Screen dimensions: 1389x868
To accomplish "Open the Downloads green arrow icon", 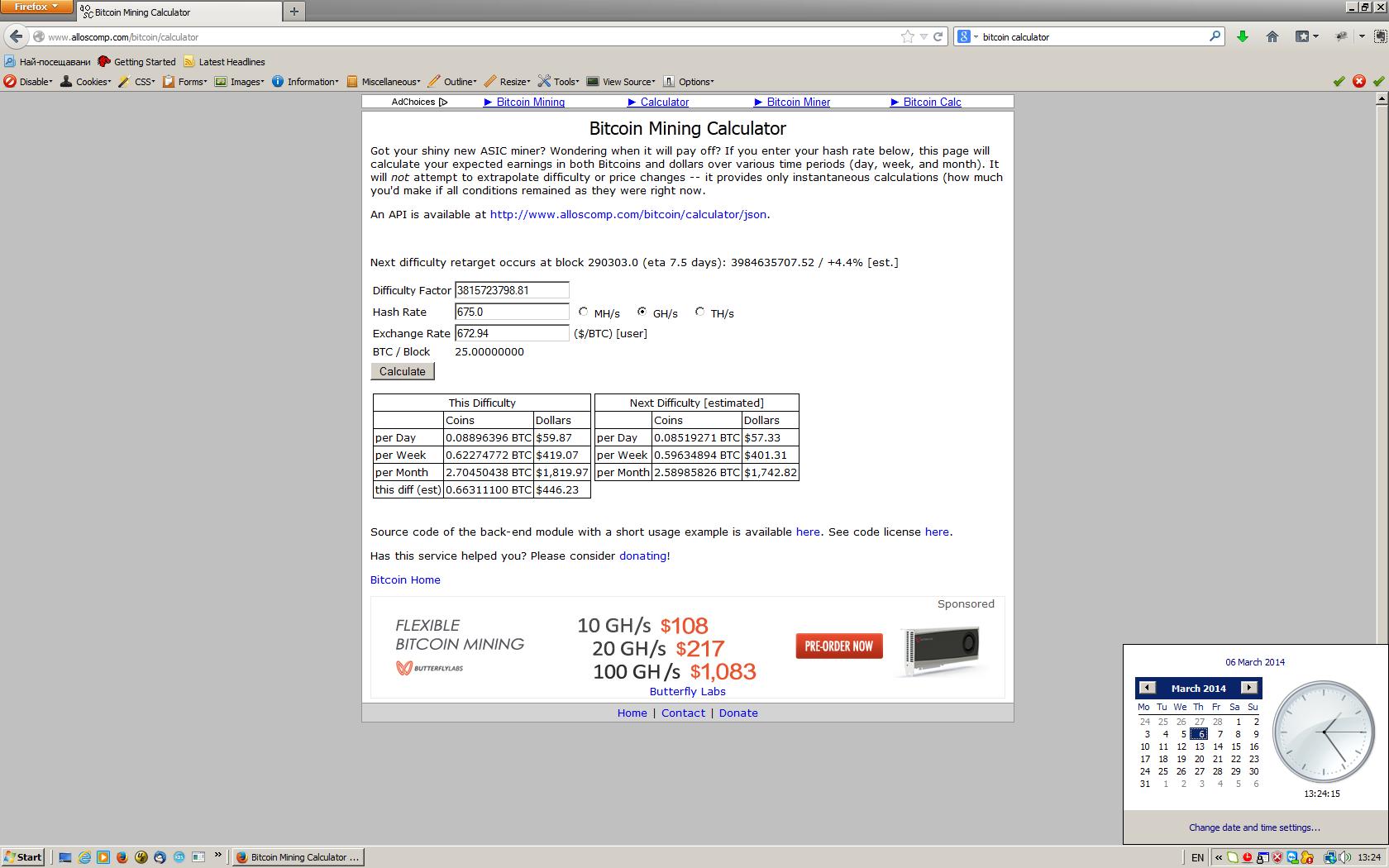I will [x=1242, y=36].
